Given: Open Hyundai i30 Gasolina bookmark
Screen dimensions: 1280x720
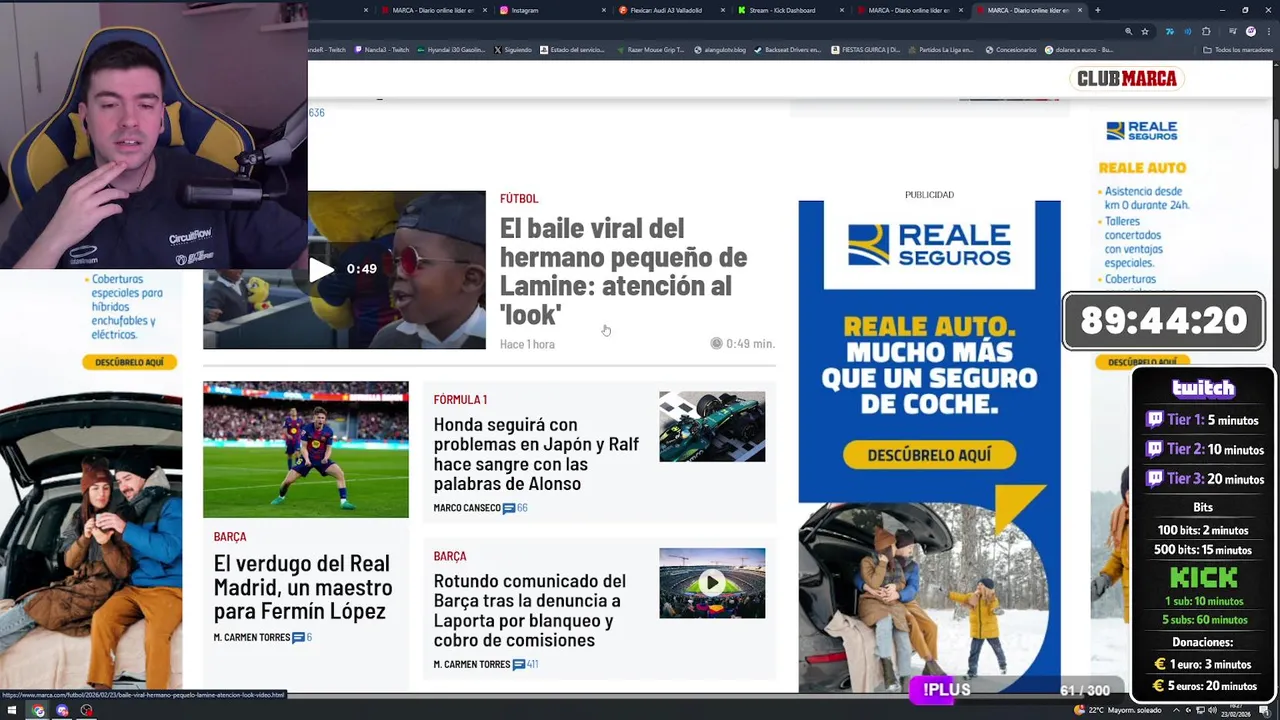Looking at the screenshot, I should pos(451,49).
